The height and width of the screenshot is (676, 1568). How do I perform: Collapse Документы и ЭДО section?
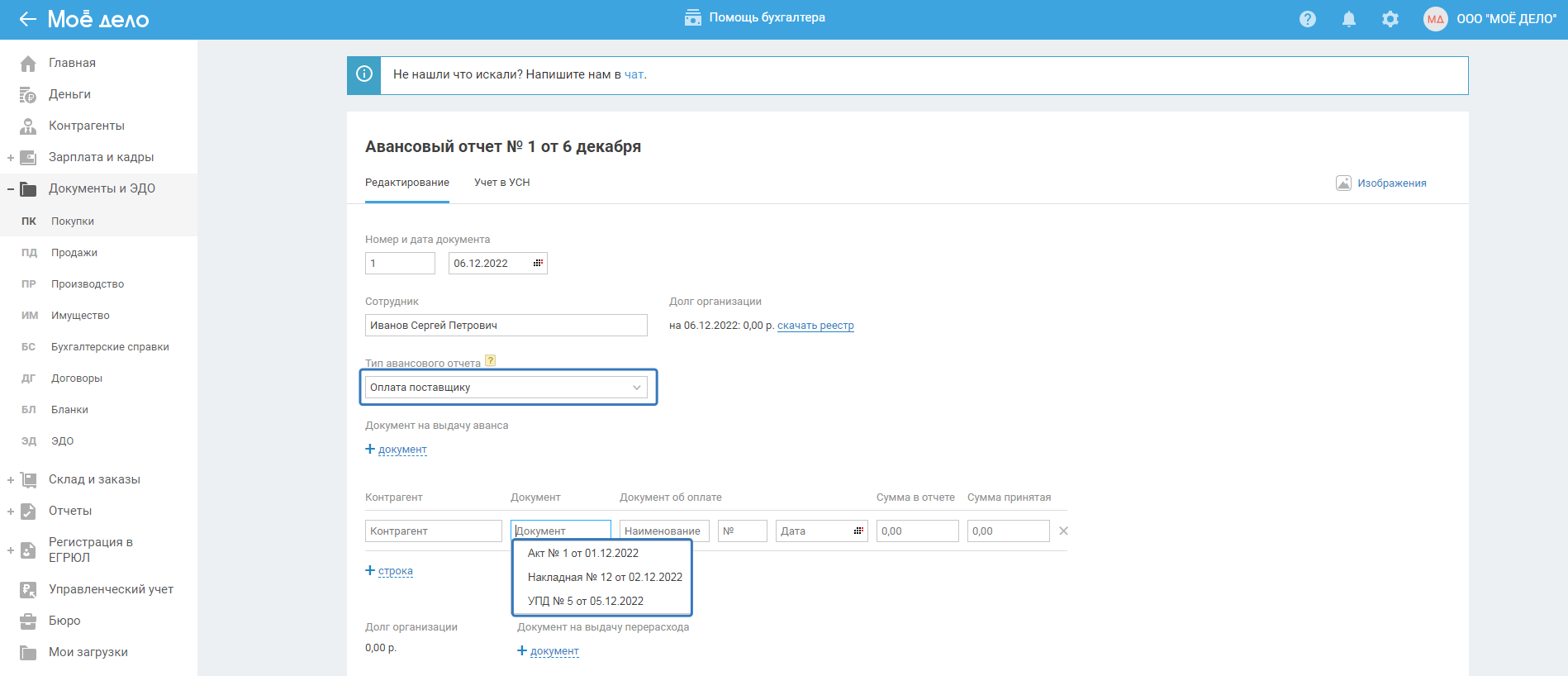pyautogui.click(x=11, y=188)
